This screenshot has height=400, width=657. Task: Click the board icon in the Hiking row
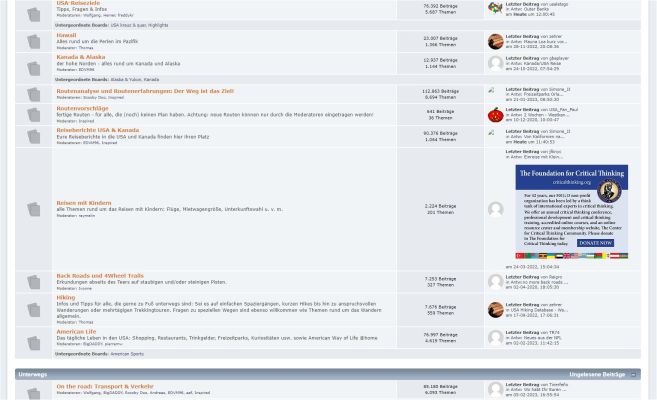pyautogui.click(x=34, y=310)
